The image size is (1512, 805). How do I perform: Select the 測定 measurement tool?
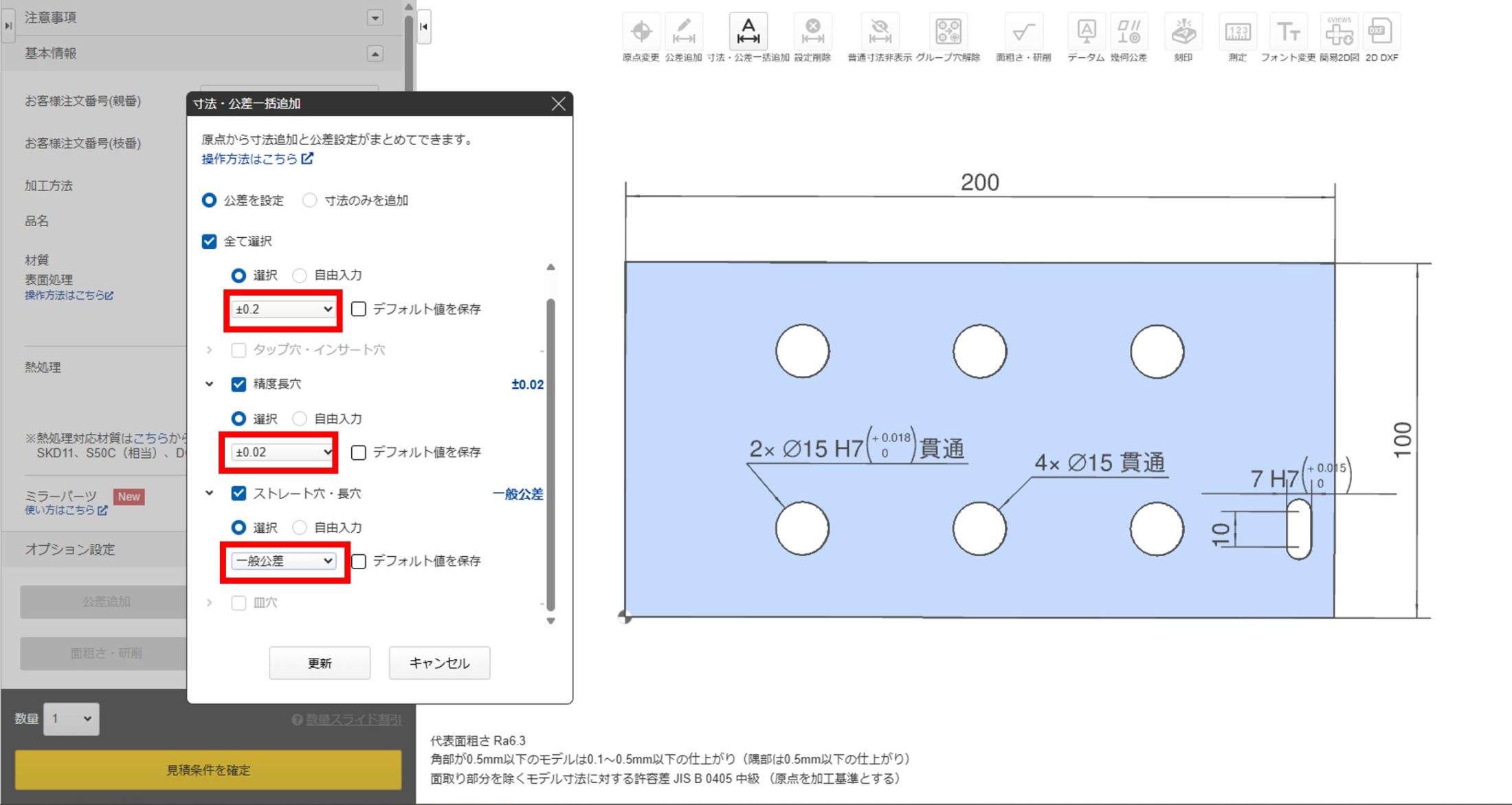click(x=1237, y=31)
